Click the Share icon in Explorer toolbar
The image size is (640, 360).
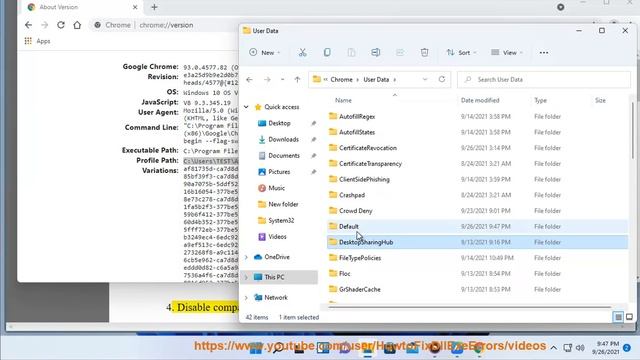[400, 53]
